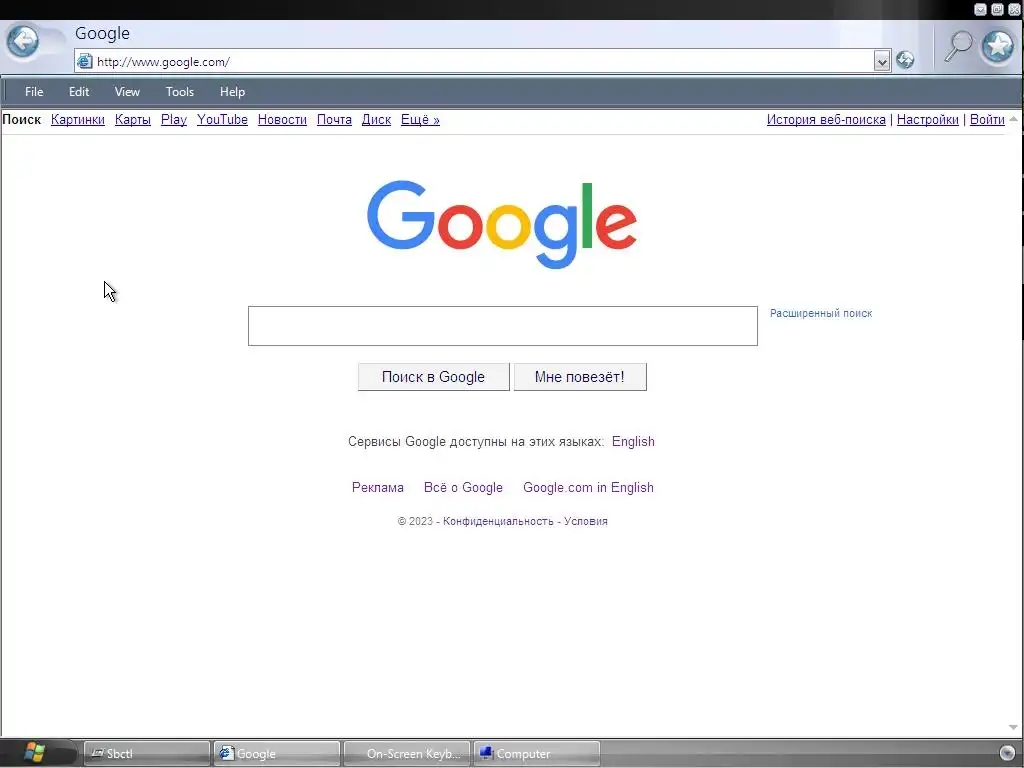This screenshot has width=1024, height=768.
Task: Click the magnifying glass search icon
Action: pos(958,46)
